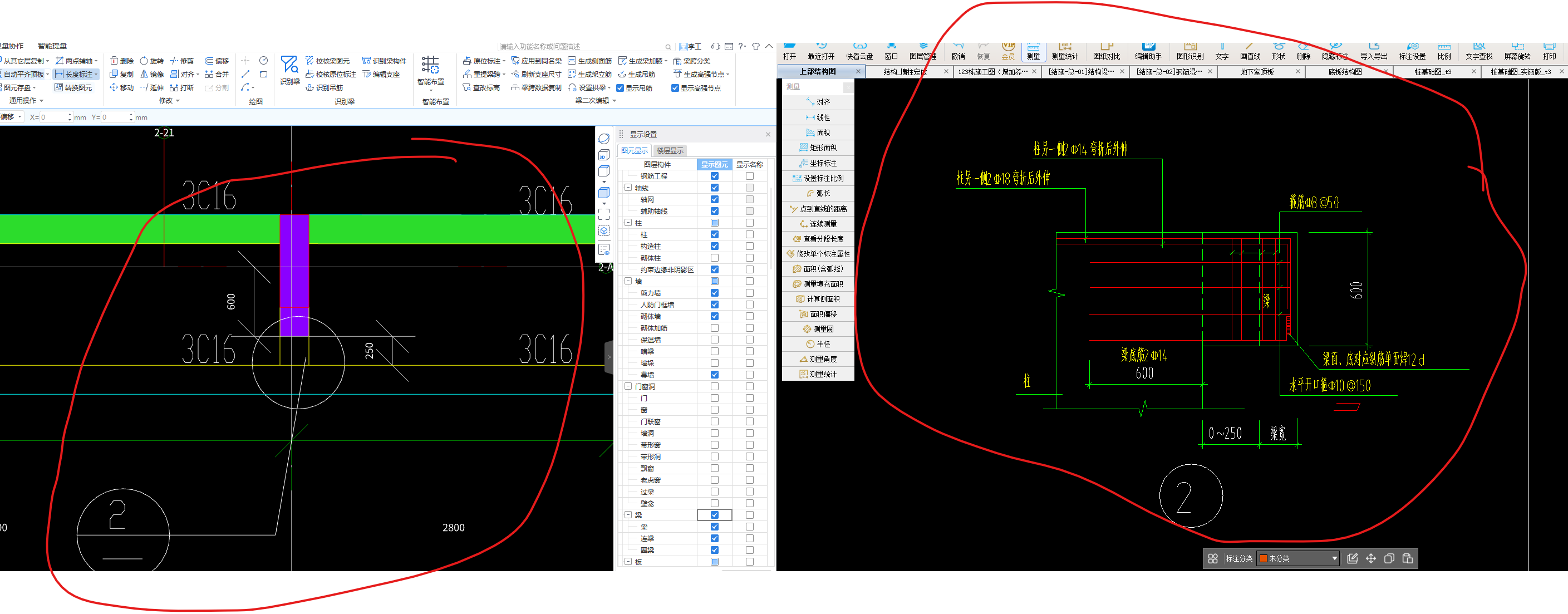Image resolution: width=1568 pixels, height=614 pixels.
Task: Toggle the 显示高强节点 checkbox
Action: point(675,89)
